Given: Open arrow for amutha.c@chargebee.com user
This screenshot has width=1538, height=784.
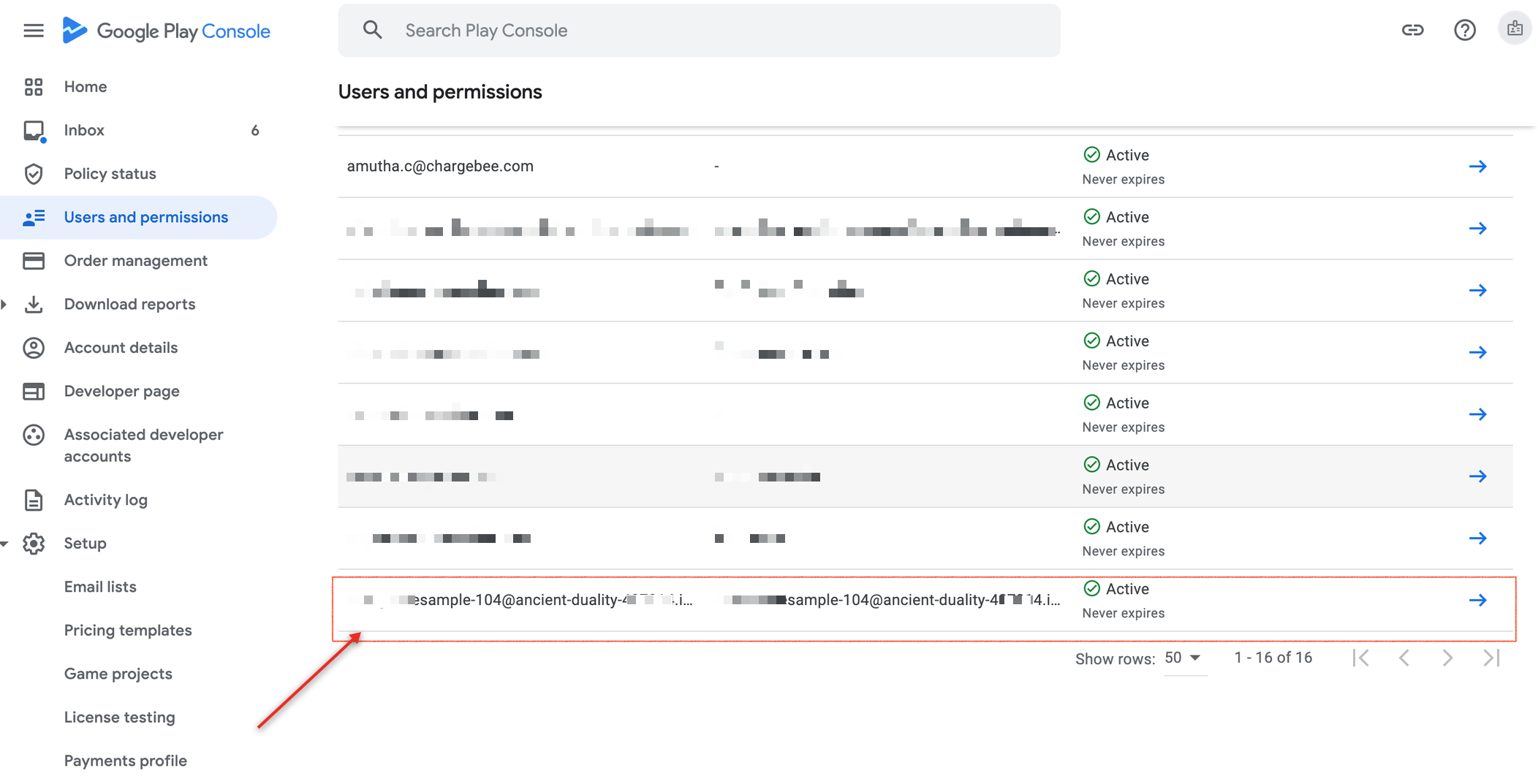Looking at the screenshot, I should 1477,167.
